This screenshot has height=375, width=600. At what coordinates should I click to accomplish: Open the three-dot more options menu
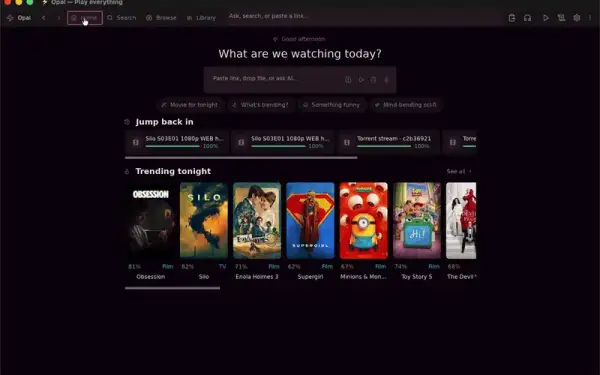pos(590,18)
